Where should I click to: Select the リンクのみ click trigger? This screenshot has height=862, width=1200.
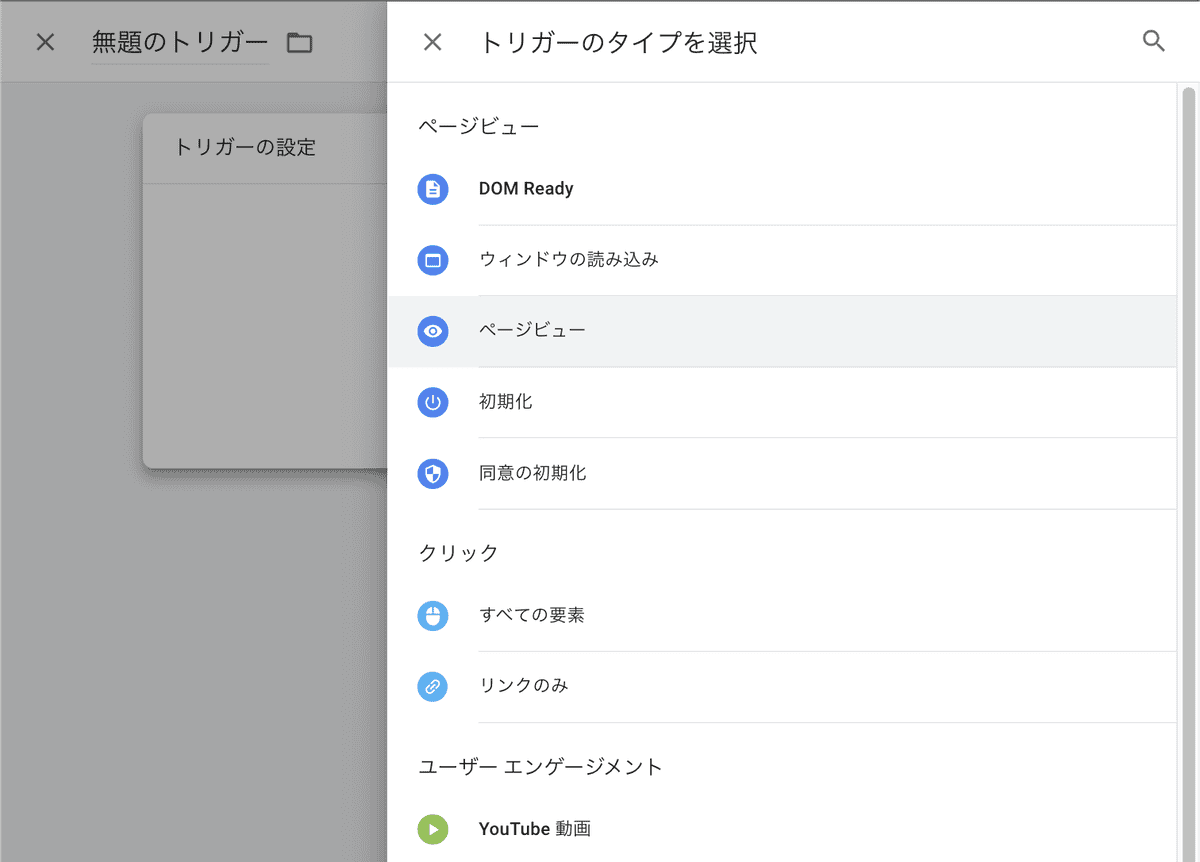tap(782, 686)
